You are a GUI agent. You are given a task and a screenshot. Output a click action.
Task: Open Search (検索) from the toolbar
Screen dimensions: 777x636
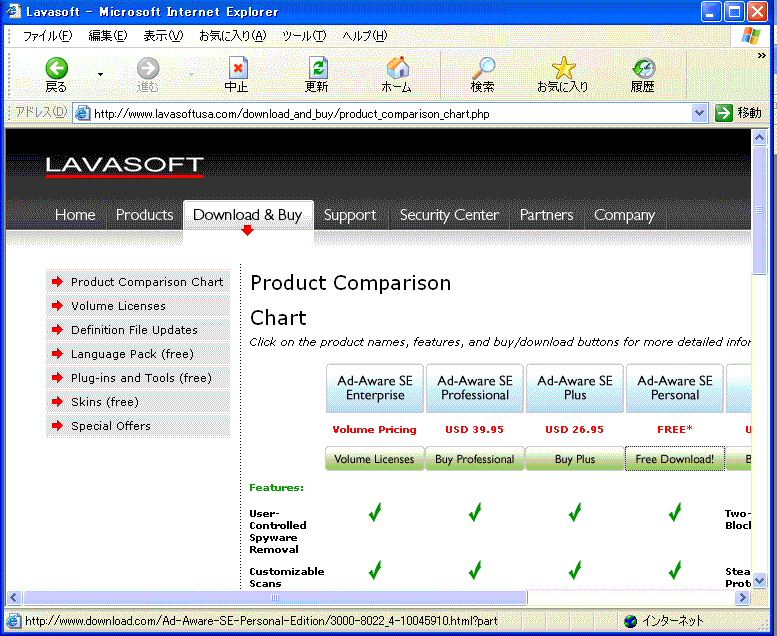[483, 74]
